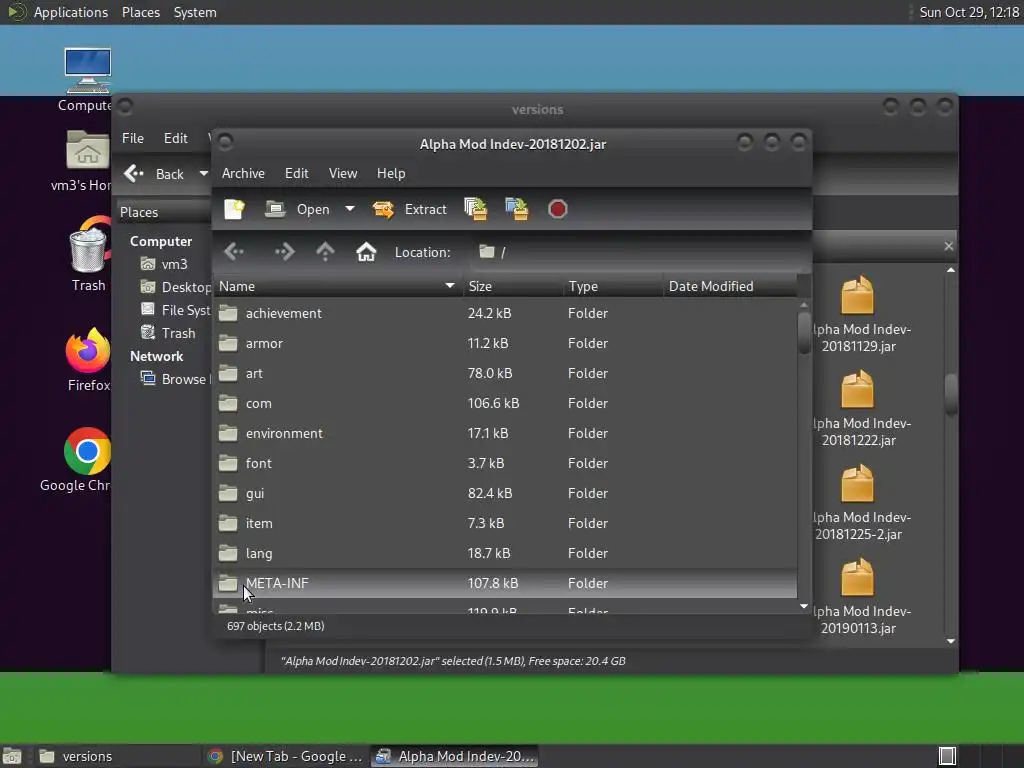Select the environment folder row
The height and width of the screenshot is (768, 1024).
coord(505,433)
